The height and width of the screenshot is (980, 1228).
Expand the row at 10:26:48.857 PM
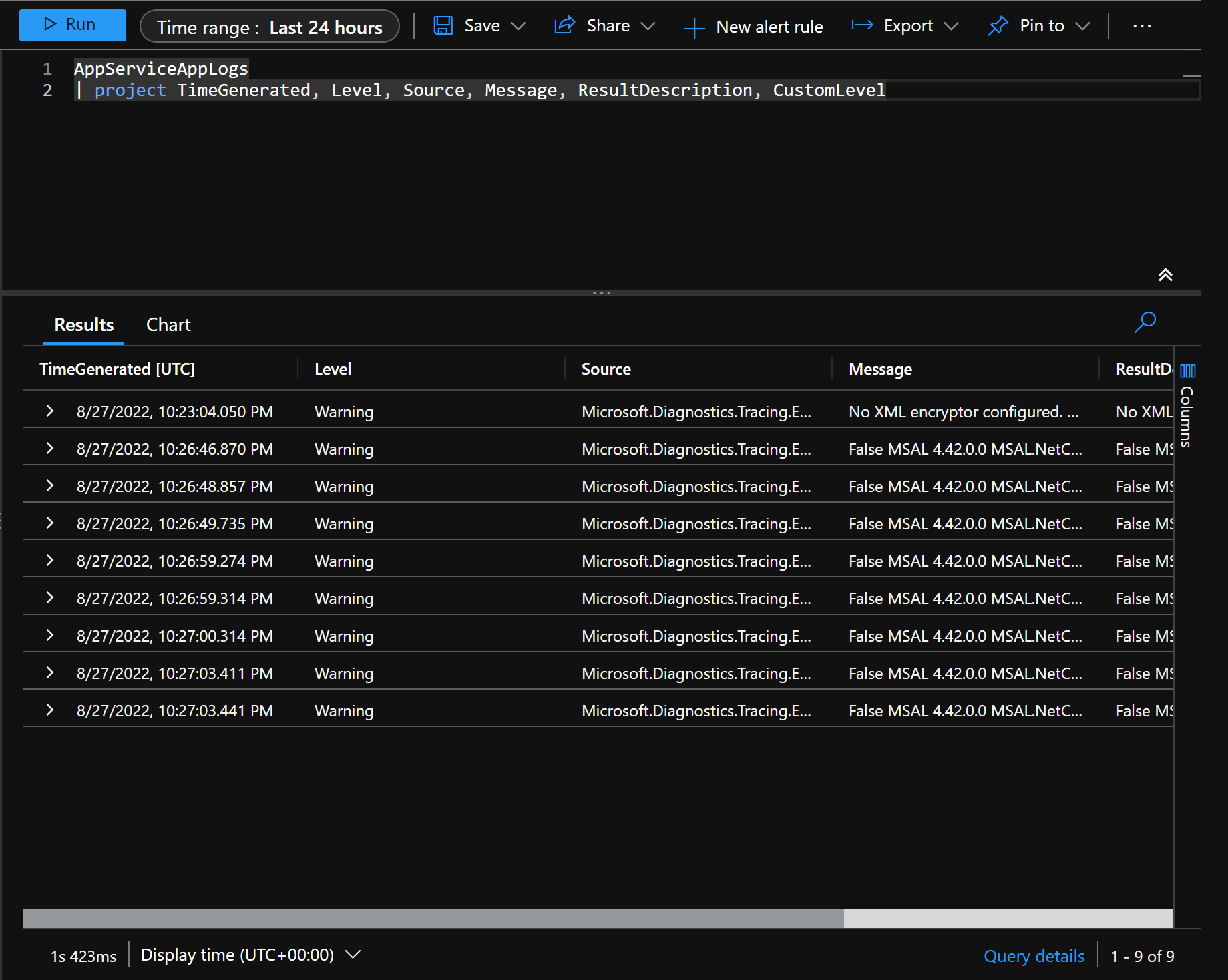[x=49, y=485]
